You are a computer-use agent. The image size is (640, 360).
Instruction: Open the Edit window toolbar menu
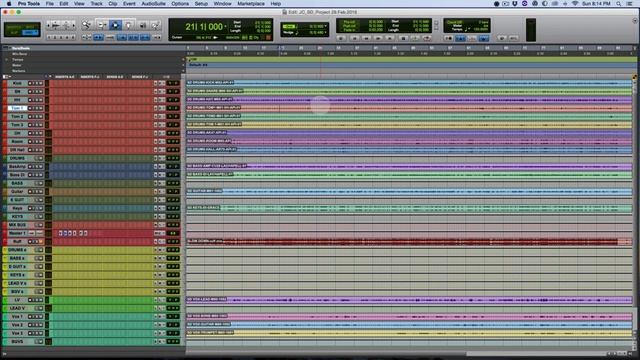pos(635,20)
